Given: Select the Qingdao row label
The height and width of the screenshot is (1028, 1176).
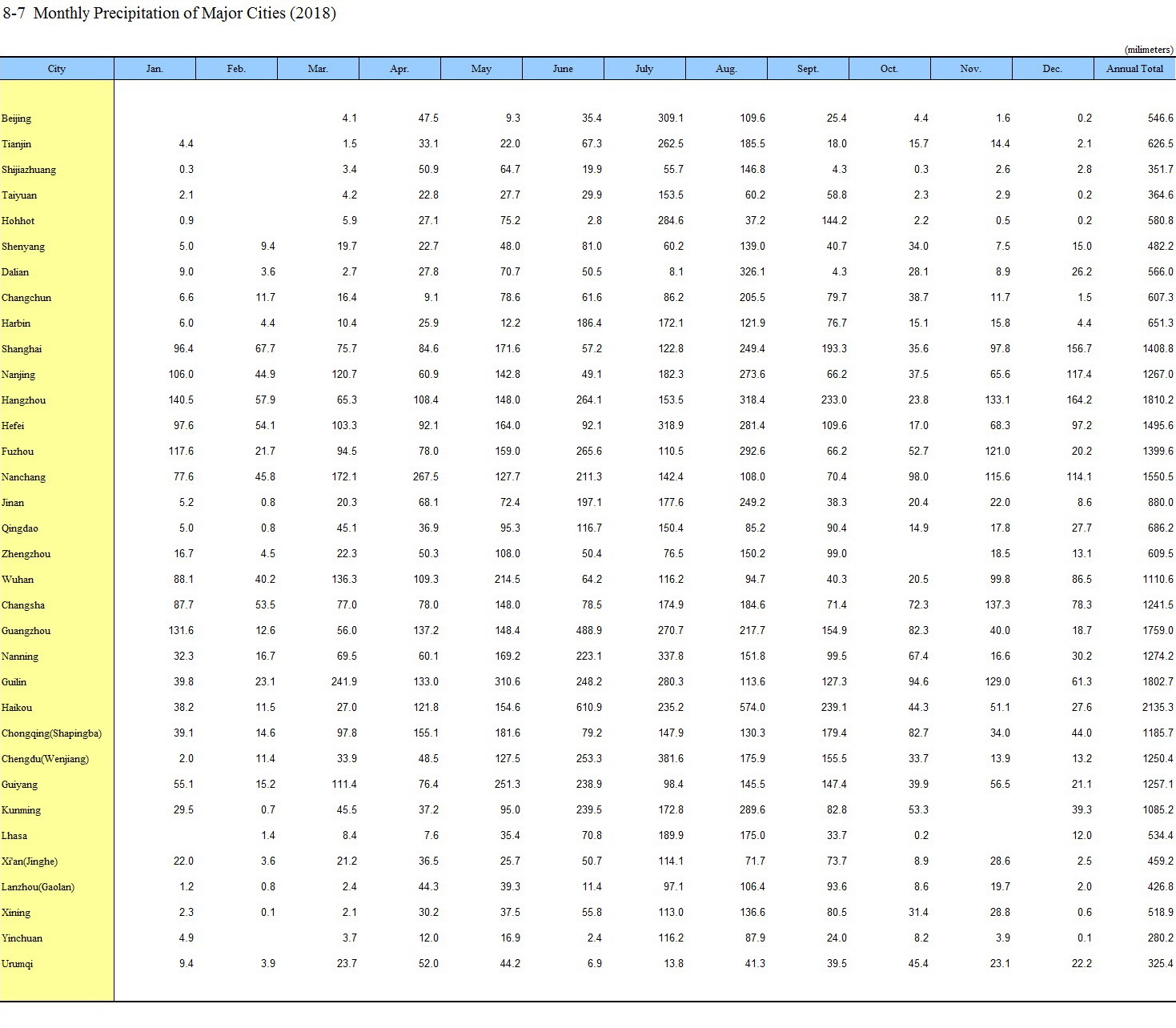Looking at the screenshot, I should click(20, 528).
